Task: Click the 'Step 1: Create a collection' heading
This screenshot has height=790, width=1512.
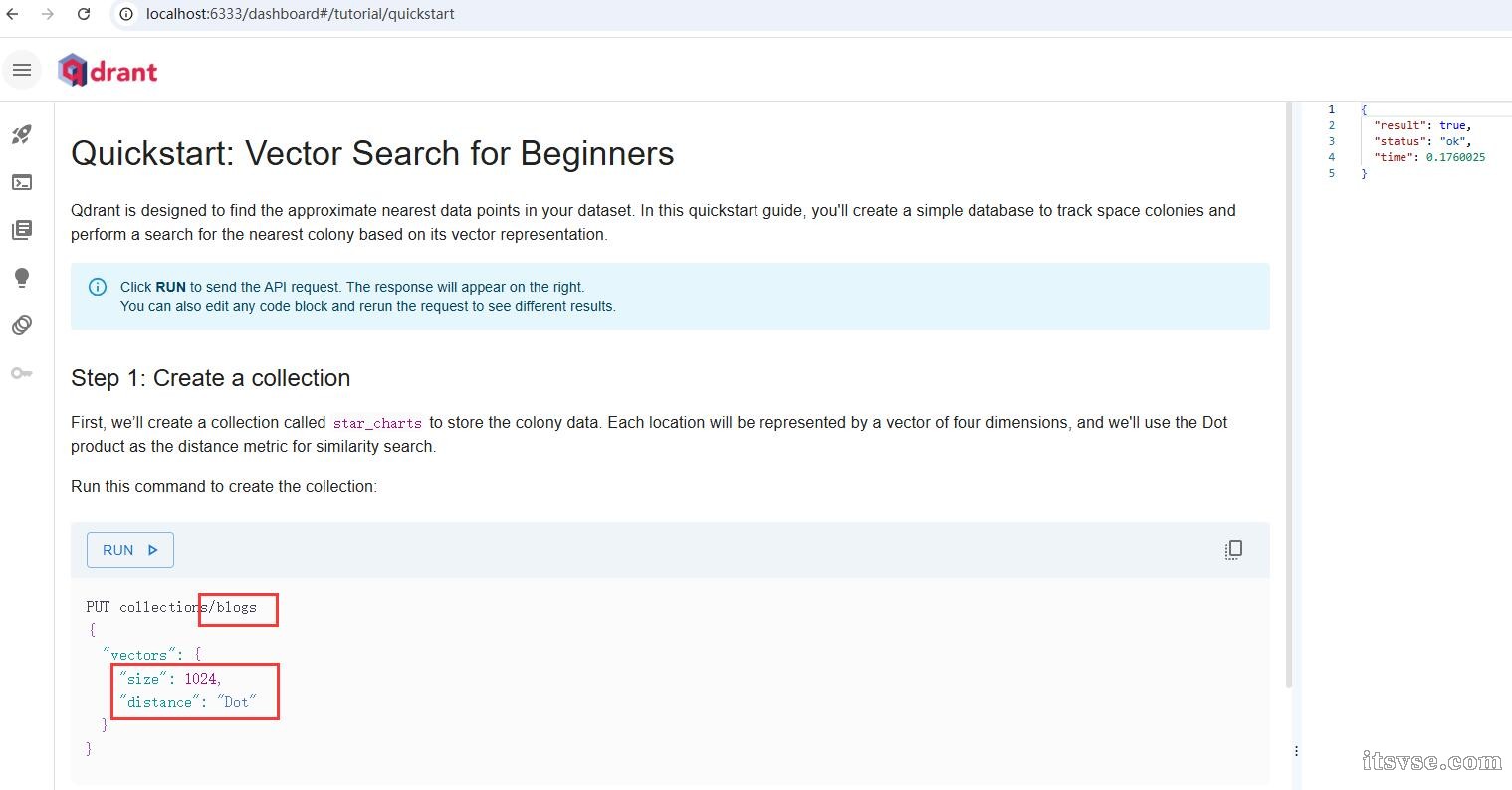Action: click(210, 378)
